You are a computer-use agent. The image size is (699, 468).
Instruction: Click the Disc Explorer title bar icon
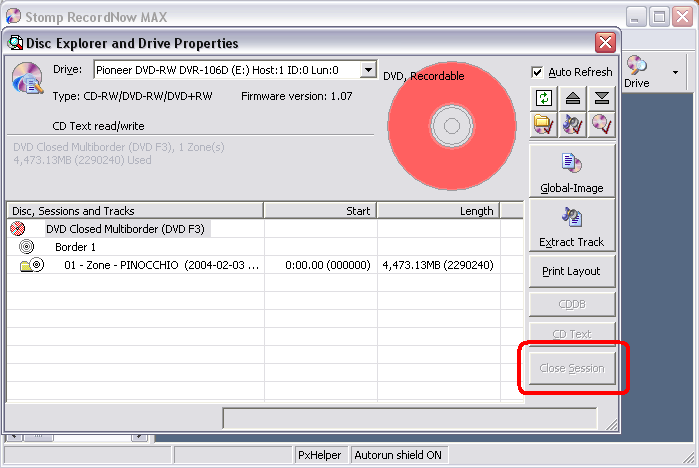pyautogui.click(x=15, y=43)
